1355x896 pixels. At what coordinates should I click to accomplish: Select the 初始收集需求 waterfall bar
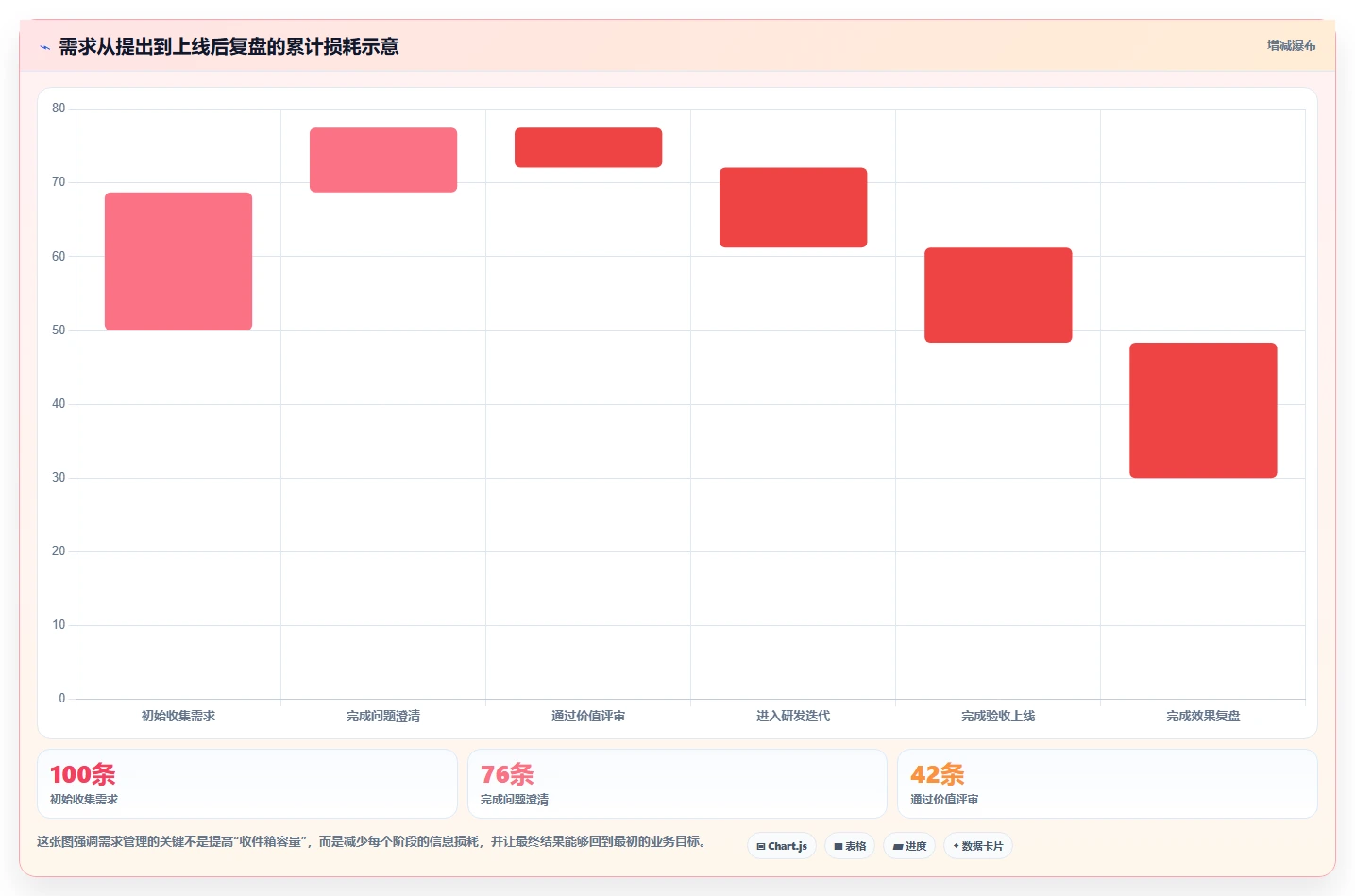(x=178, y=262)
